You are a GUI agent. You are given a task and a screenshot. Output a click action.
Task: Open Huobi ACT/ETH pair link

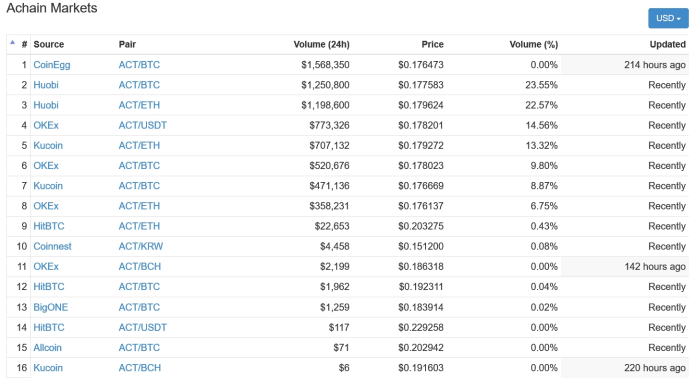click(x=139, y=105)
